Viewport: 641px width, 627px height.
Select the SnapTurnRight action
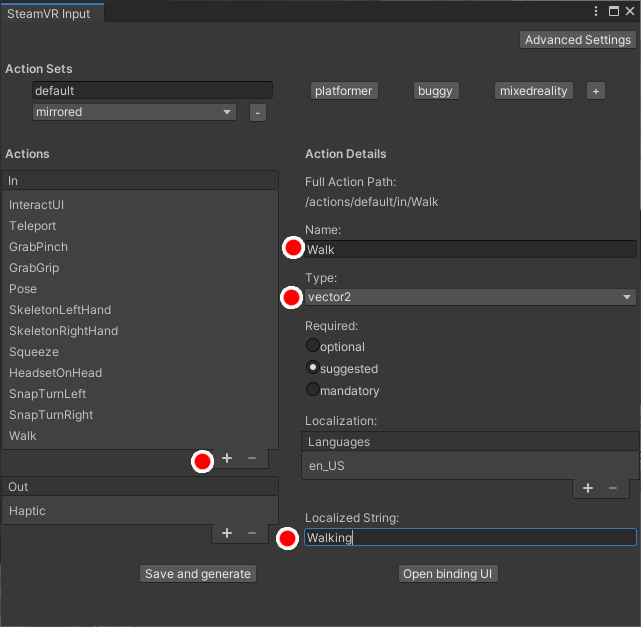(x=140, y=414)
